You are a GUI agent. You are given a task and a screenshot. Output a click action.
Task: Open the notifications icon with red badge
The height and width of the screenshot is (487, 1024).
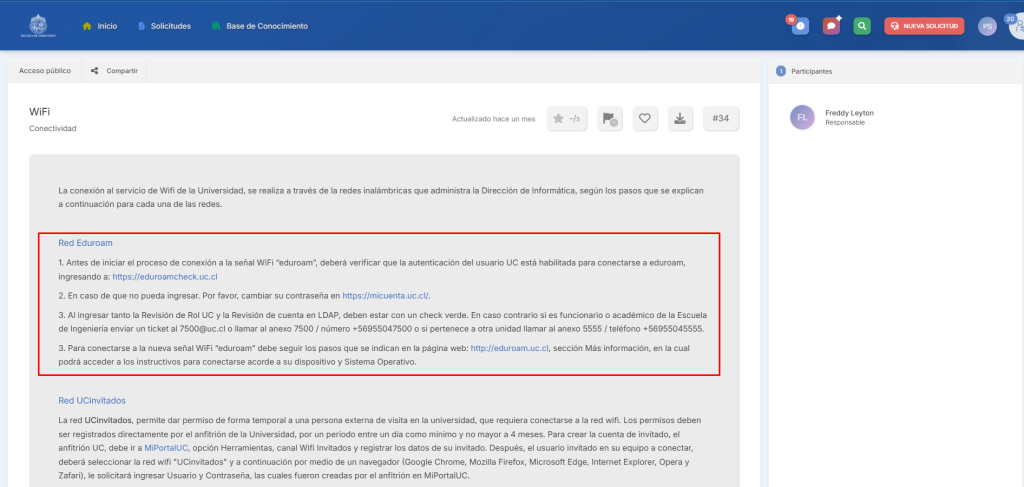click(799, 26)
